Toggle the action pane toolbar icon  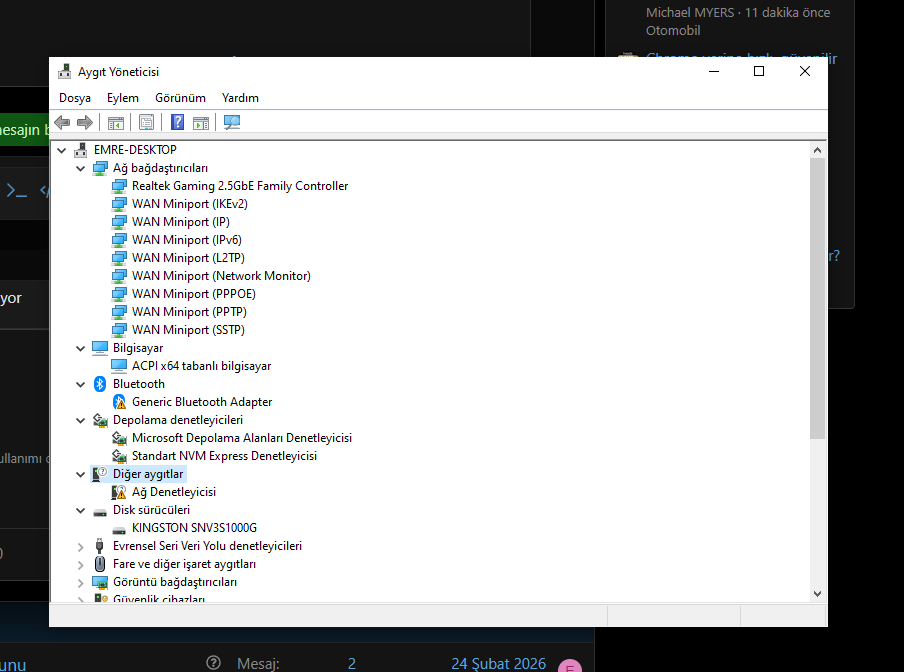(201, 122)
